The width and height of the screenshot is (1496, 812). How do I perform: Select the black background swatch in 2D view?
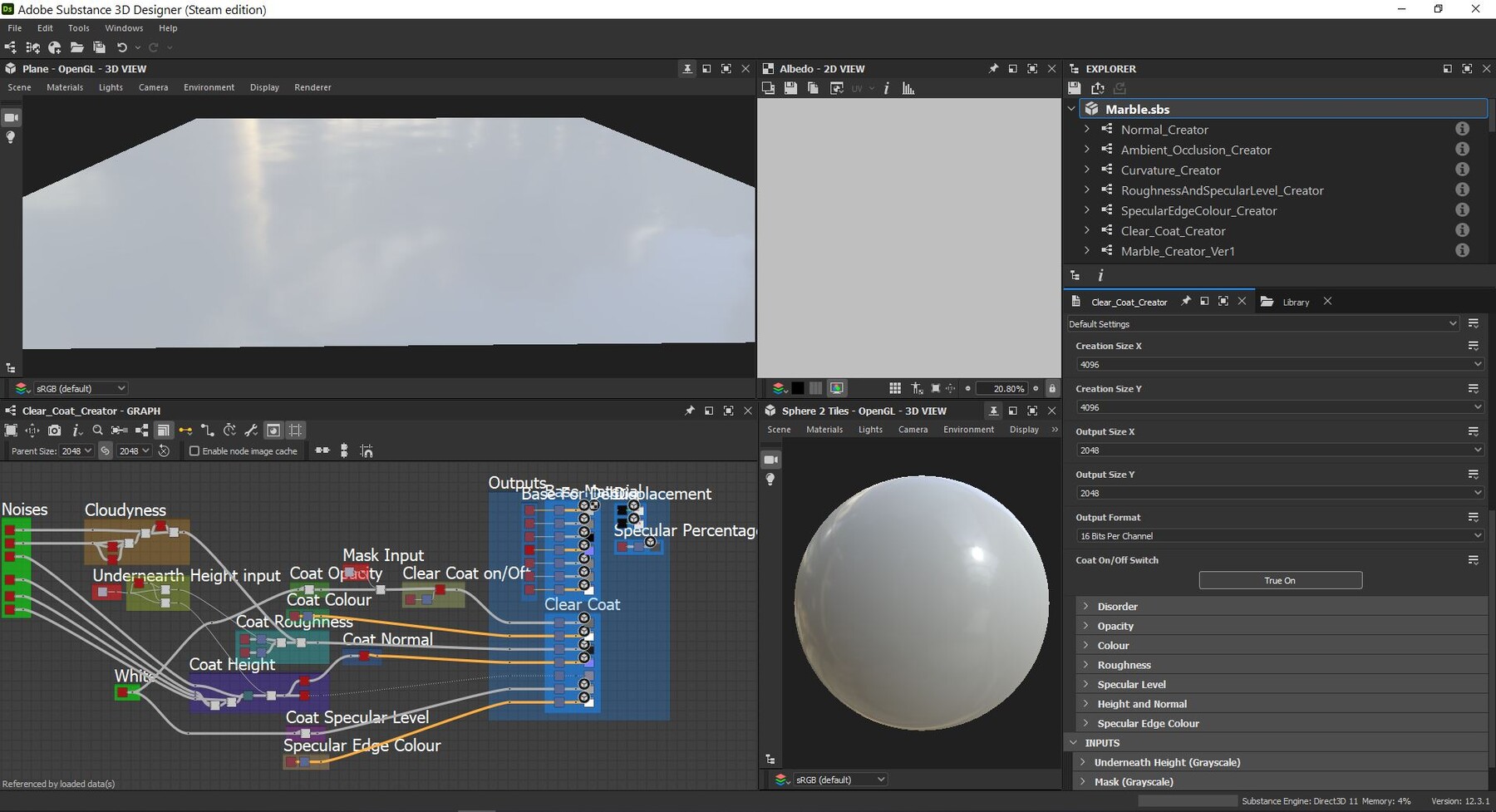click(x=797, y=388)
